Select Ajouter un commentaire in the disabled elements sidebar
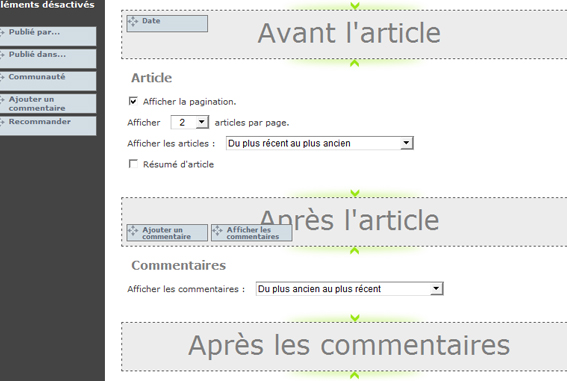Viewport: 567px width, 381px height. coord(48,103)
